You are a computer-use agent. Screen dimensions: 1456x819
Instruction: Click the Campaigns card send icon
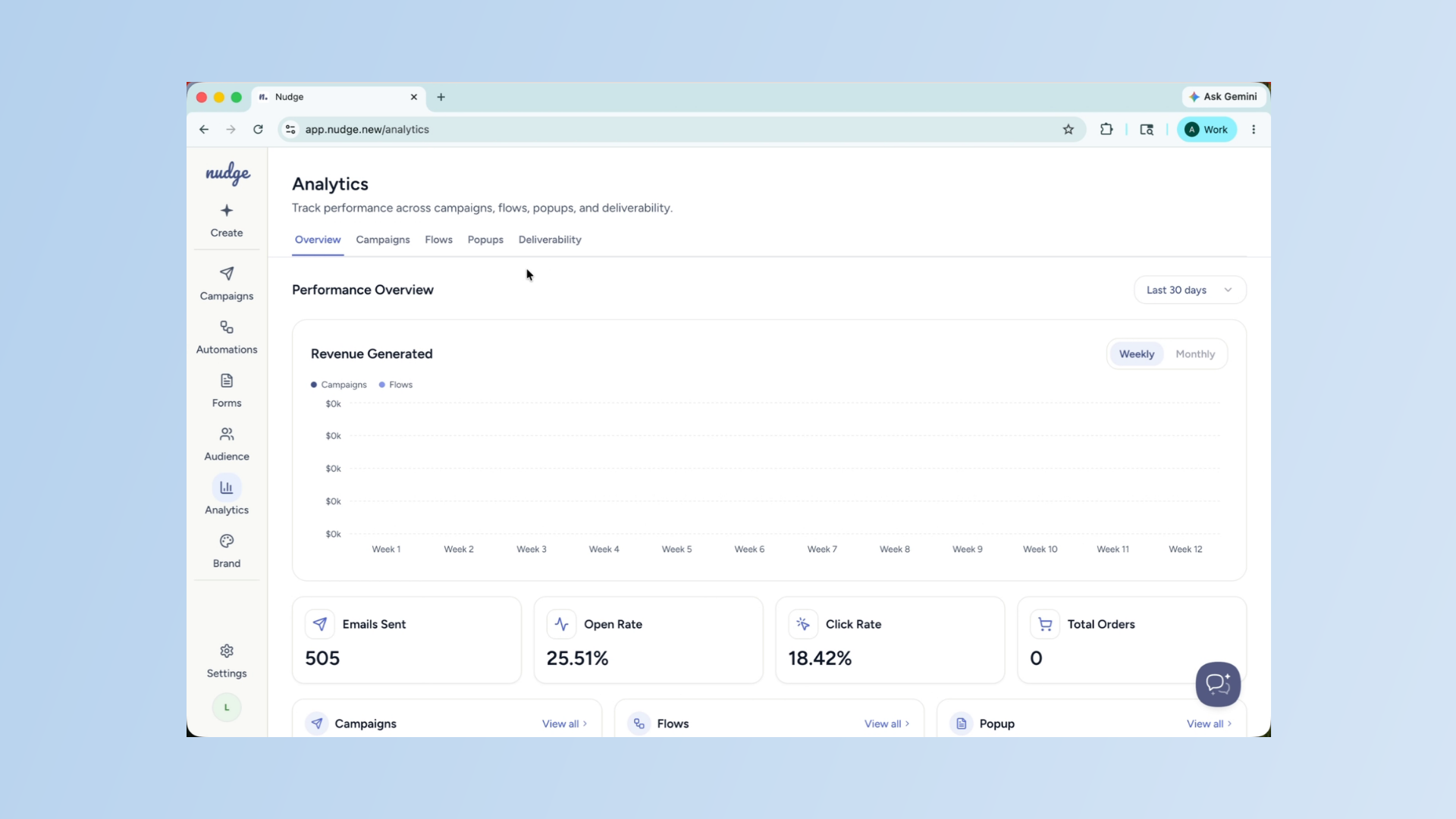(x=317, y=723)
